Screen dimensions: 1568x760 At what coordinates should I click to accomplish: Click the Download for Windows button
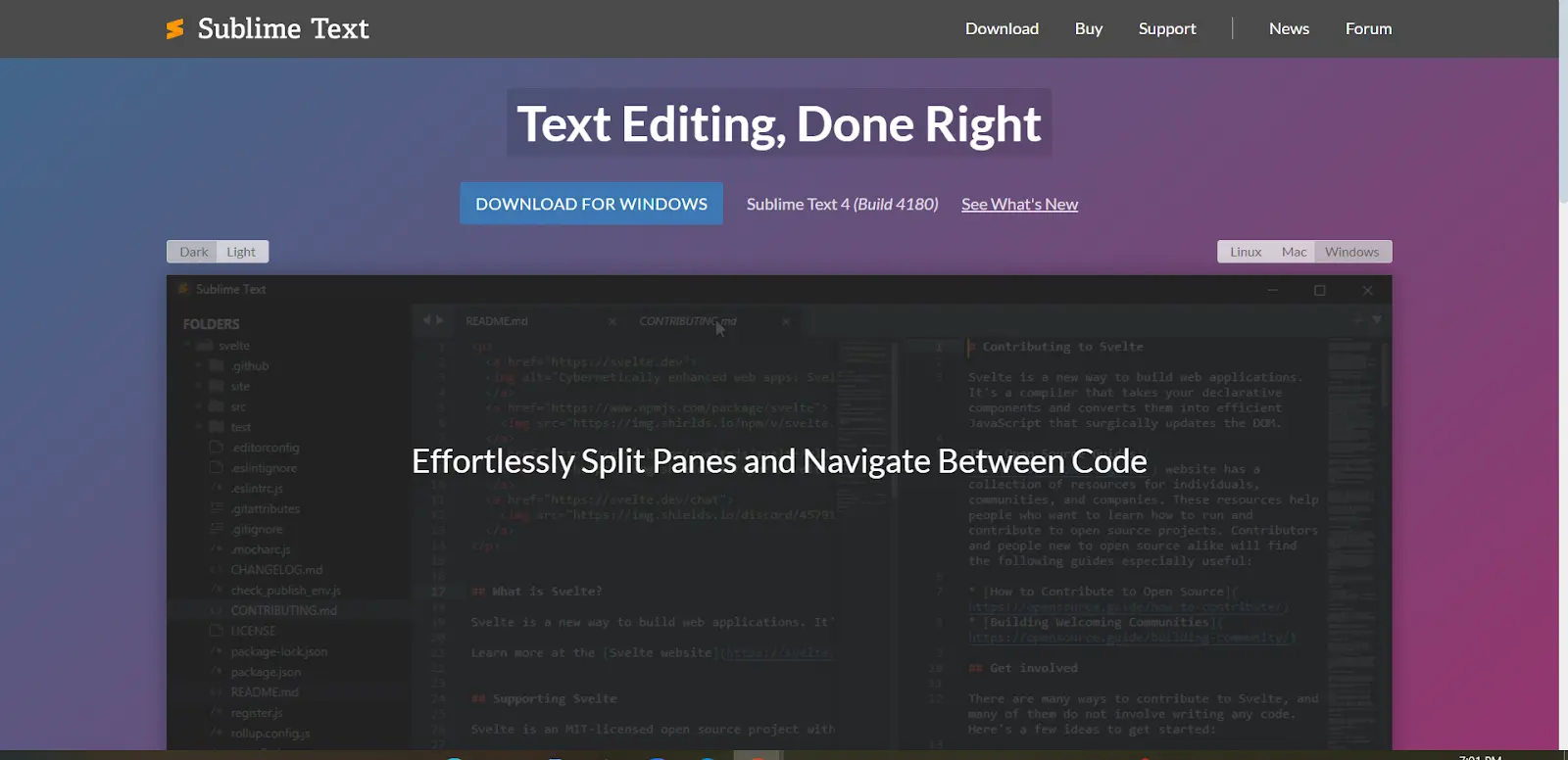point(591,204)
